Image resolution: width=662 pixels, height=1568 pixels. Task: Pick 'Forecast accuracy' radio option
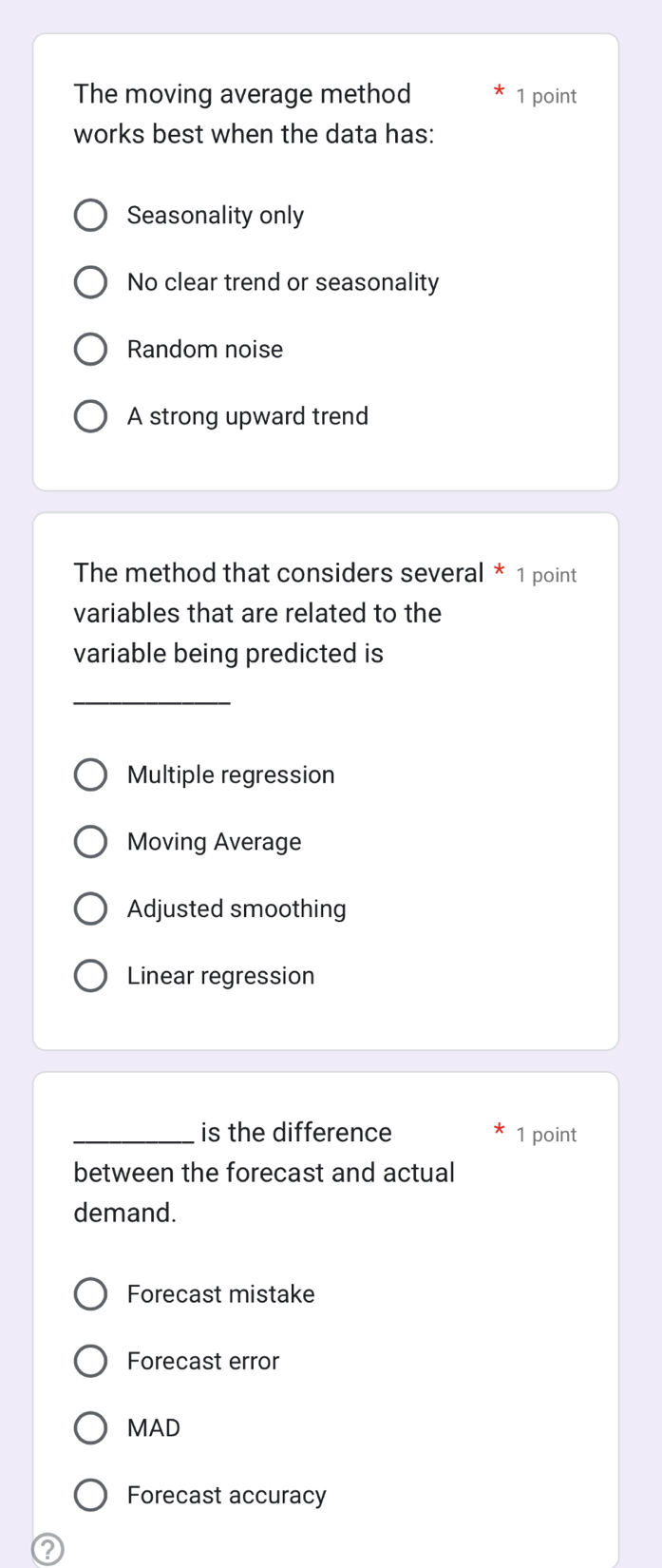coord(90,1495)
